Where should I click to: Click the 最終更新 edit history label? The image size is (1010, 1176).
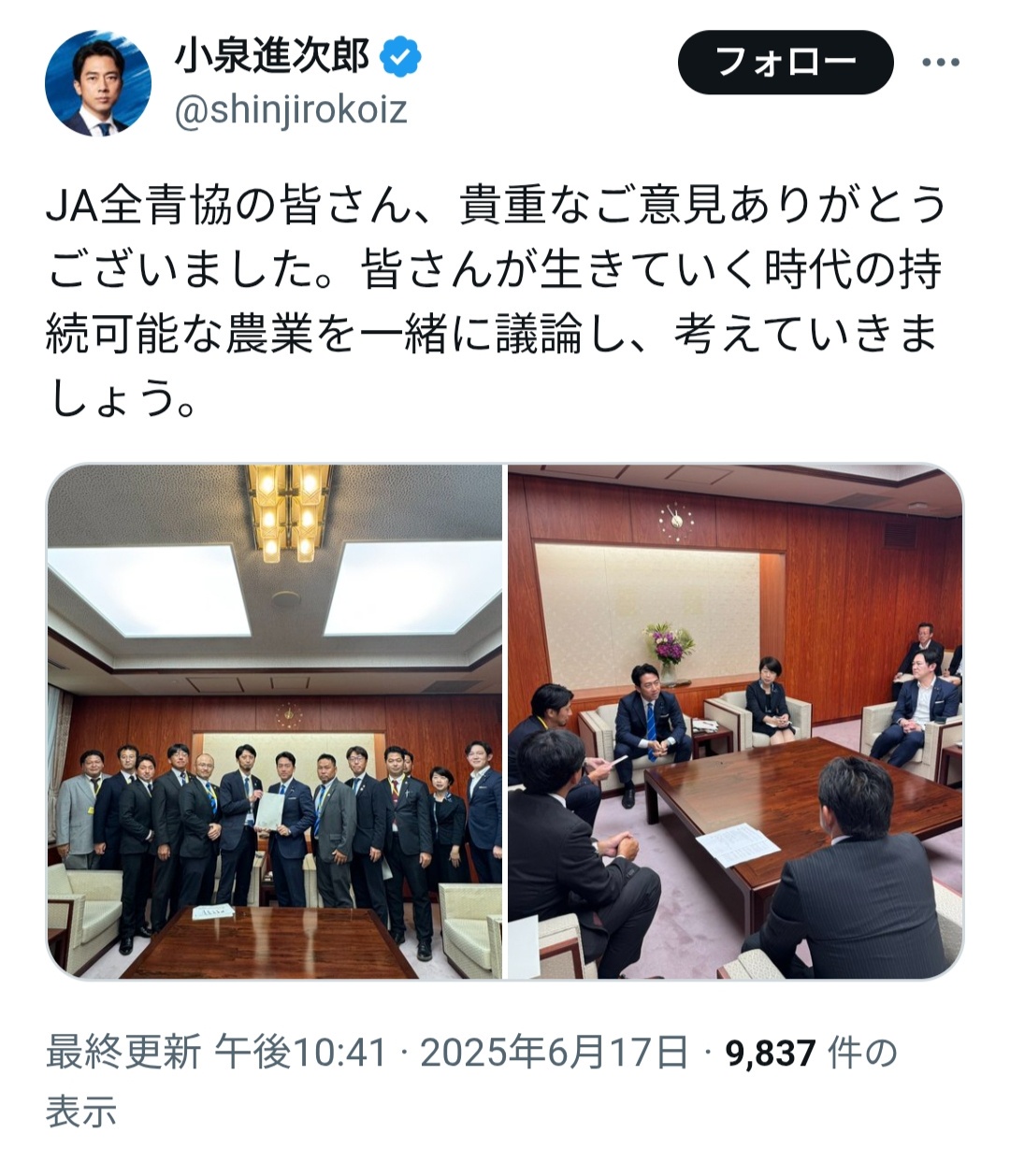coord(123,1053)
